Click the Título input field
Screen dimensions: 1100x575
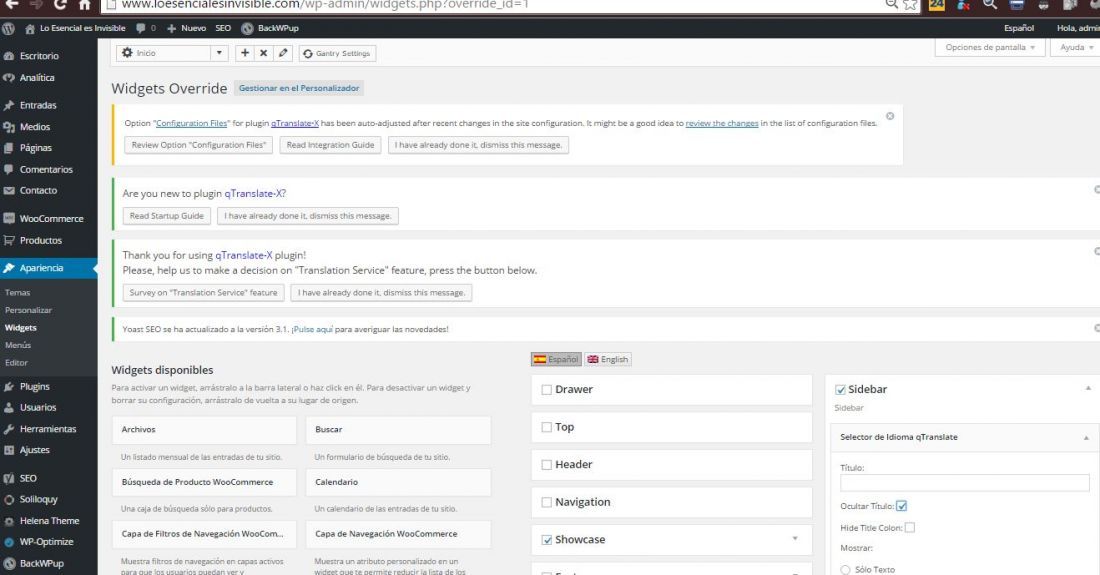coord(965,482)
